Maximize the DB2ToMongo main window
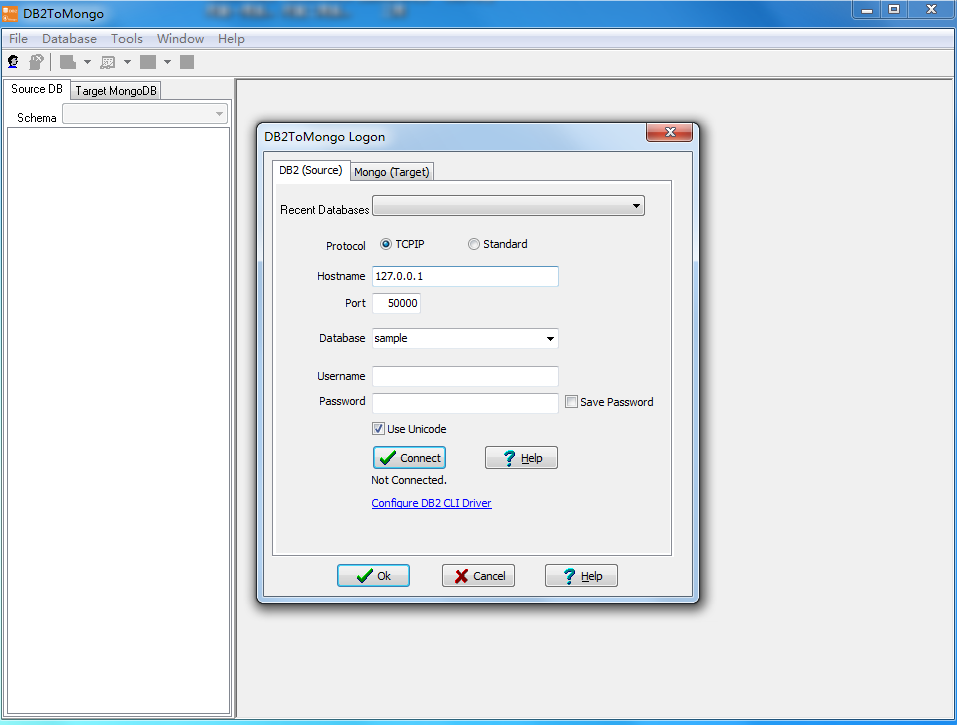Screen dimensions: 957x725 click(x=894, y=10)
